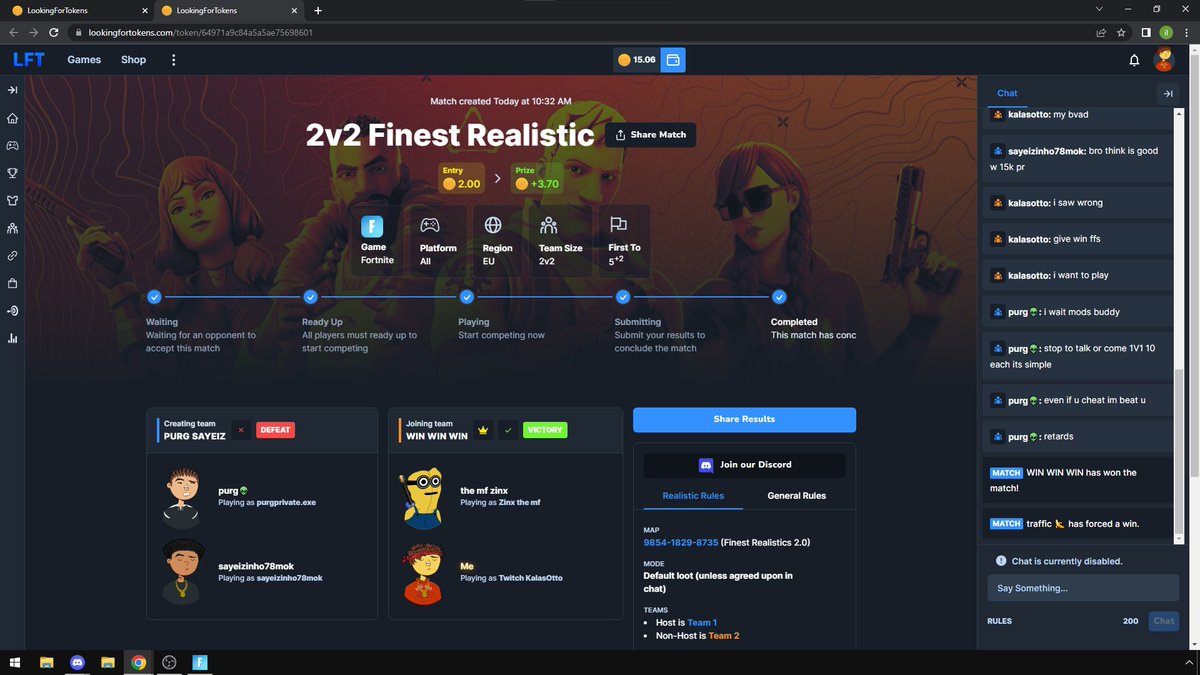Open the three-dot more menu in the header

point(174,60)
